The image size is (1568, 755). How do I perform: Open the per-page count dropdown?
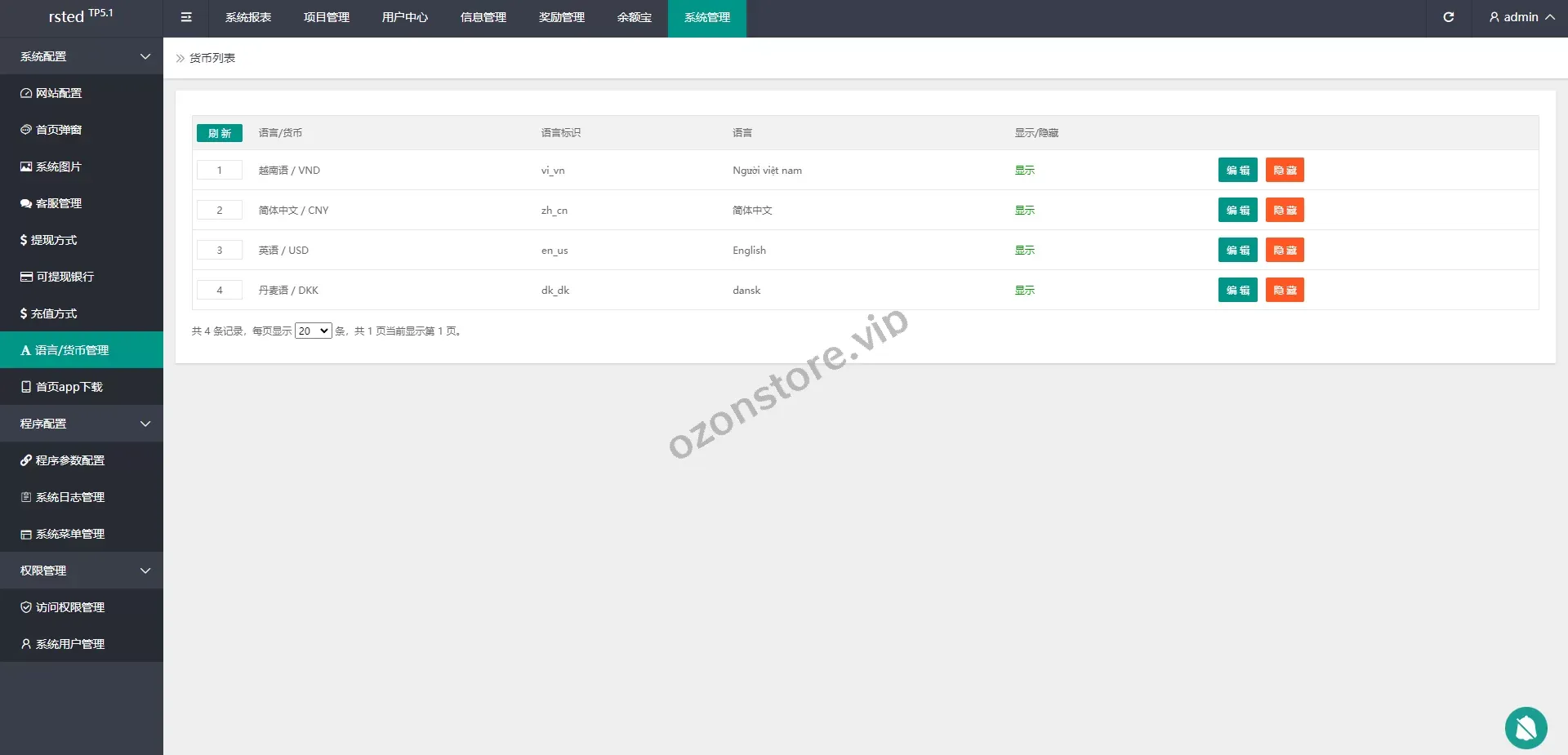pos(313,331)
